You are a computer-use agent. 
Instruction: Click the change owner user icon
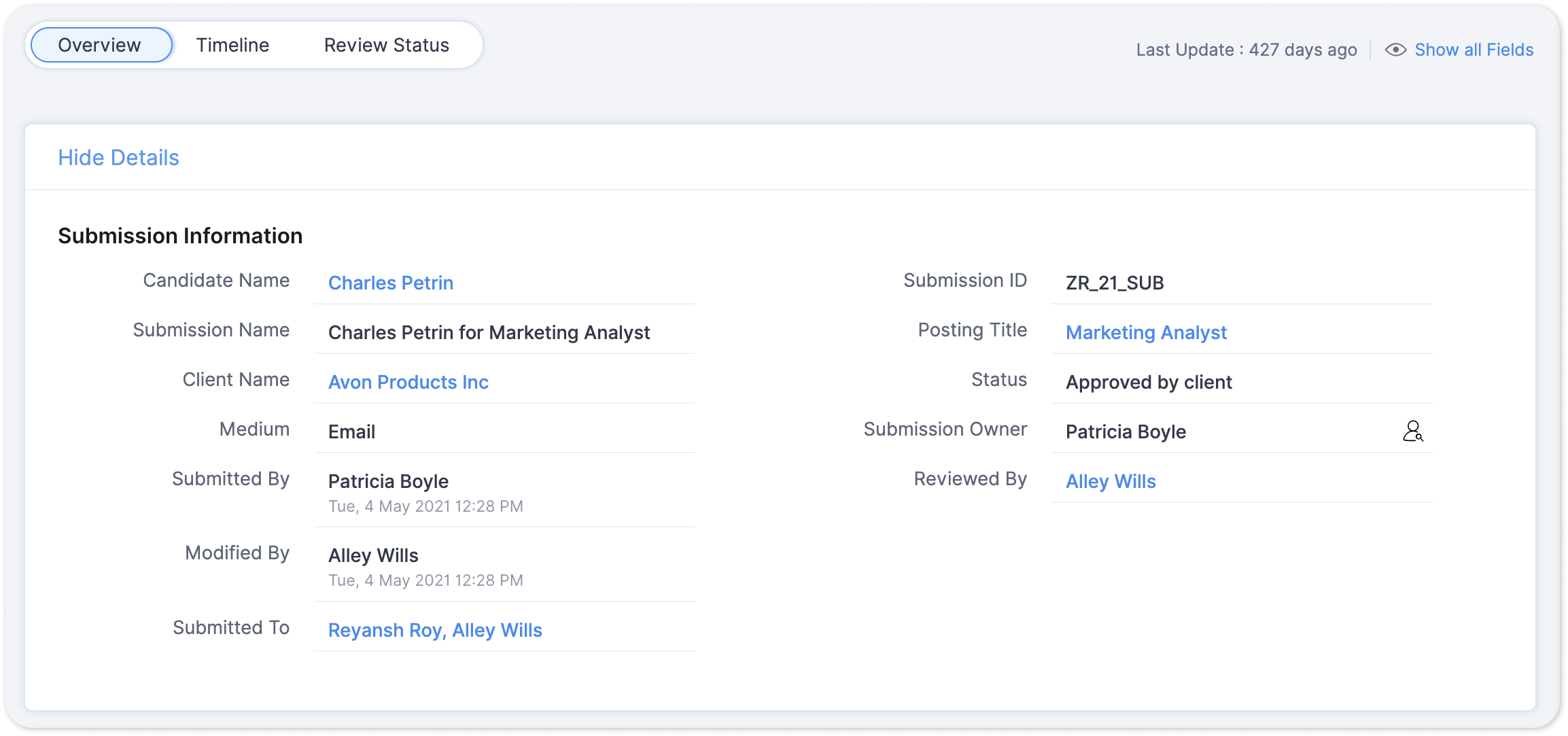[1412, 432]
